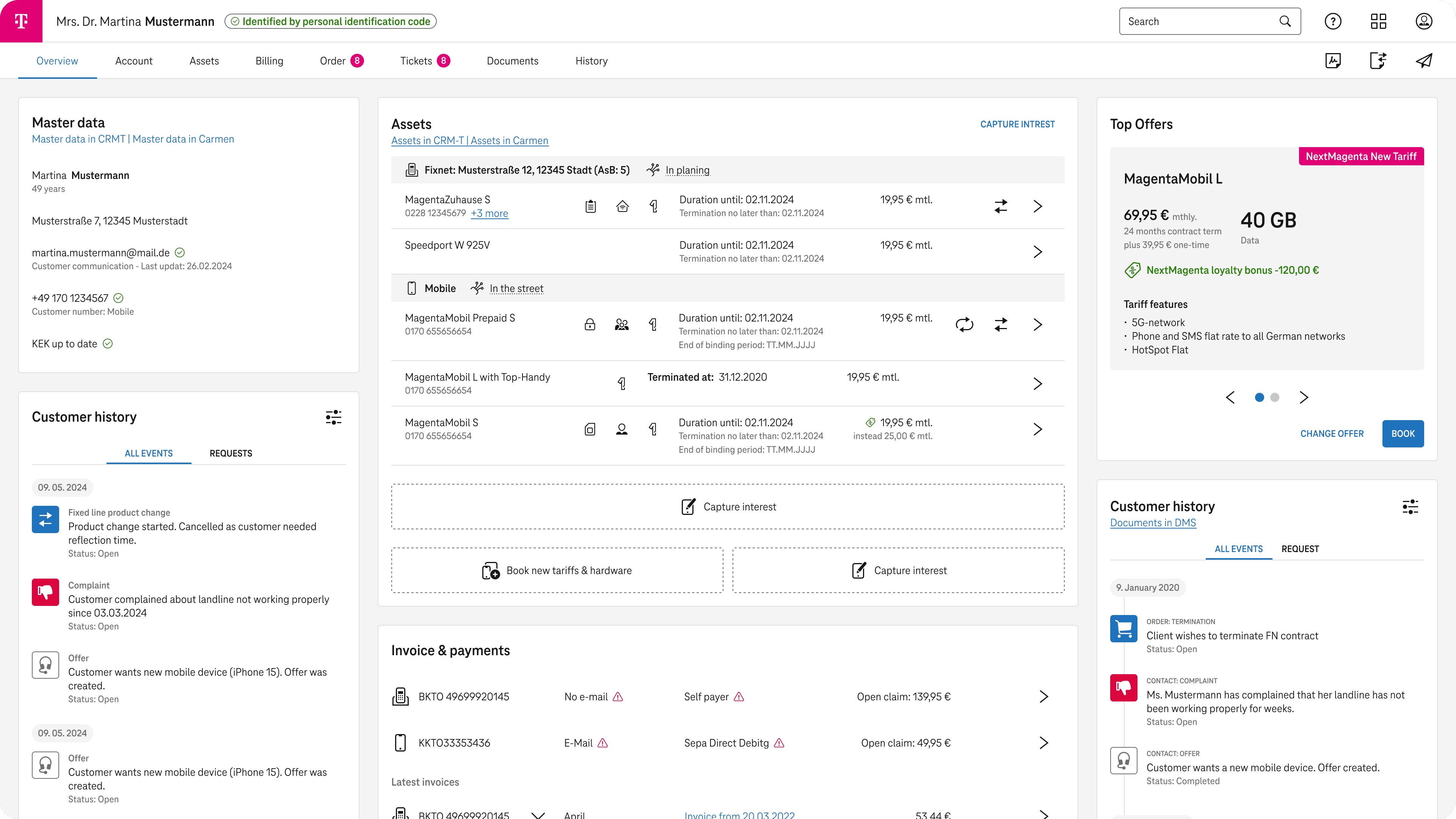
Task: Switch to REQUESTS tab in Customer history
Action: pos(231,453)
